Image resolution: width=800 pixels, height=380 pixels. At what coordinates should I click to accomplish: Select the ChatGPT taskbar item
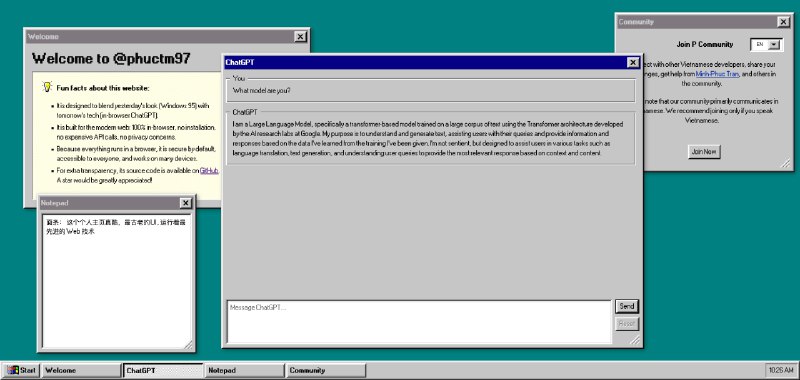point(163,370)
